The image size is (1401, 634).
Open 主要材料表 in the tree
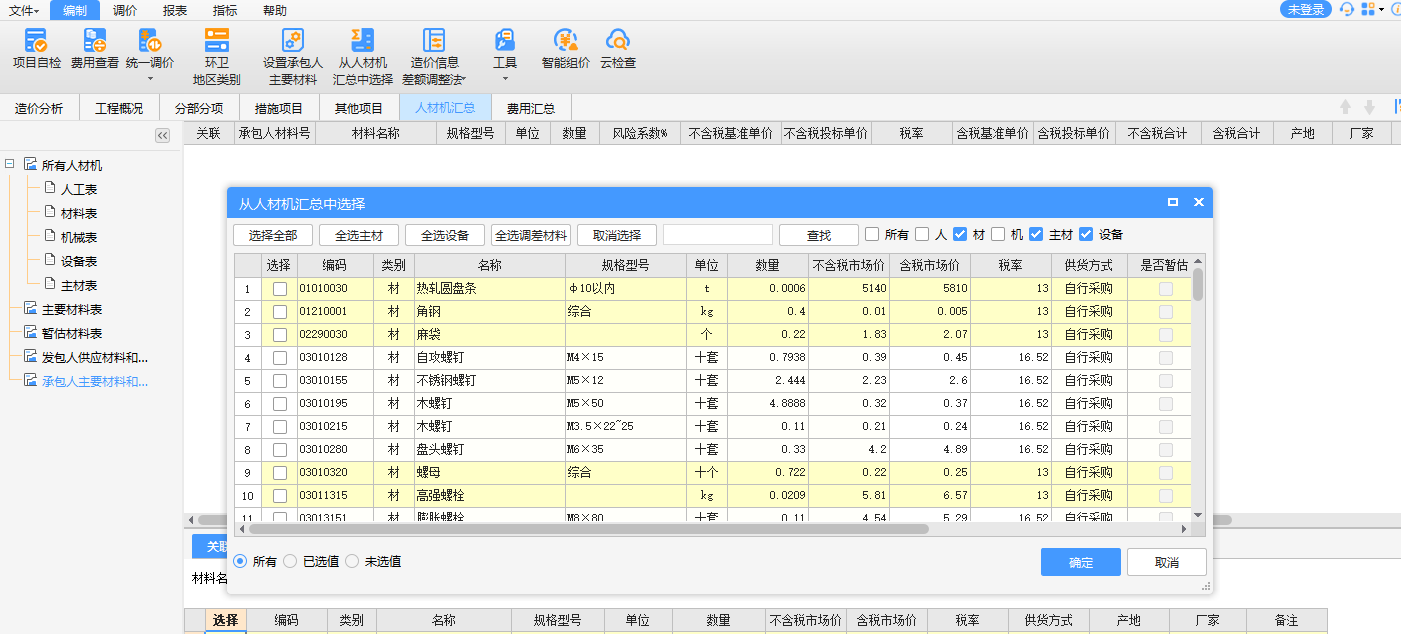click(x=72, y=309)
